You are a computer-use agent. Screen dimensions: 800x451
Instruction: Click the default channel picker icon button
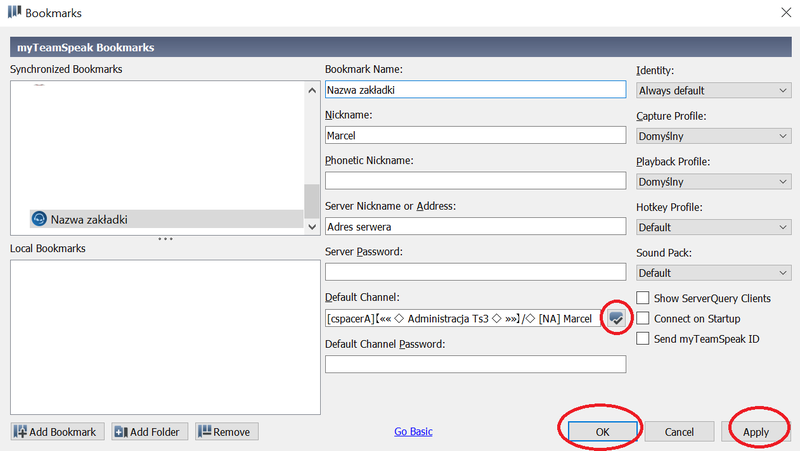click(616, 318)
